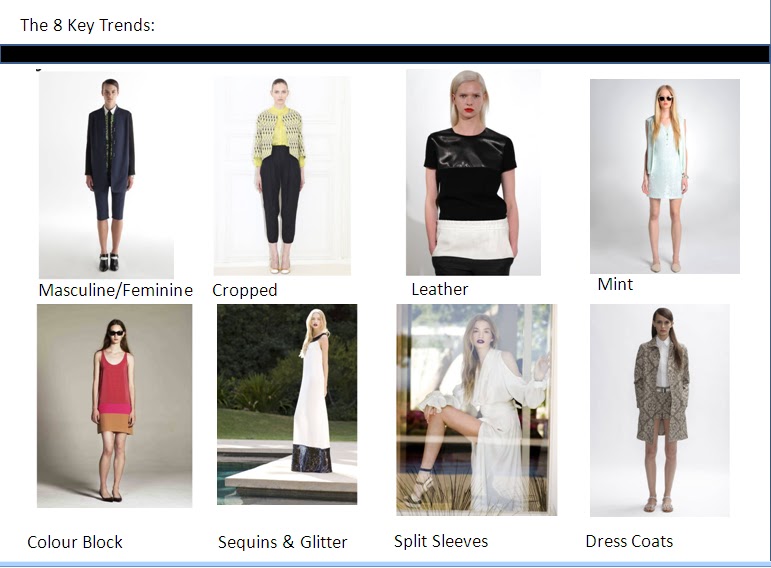Open the Sequins & Glitter gown photo

click(287, 404)
